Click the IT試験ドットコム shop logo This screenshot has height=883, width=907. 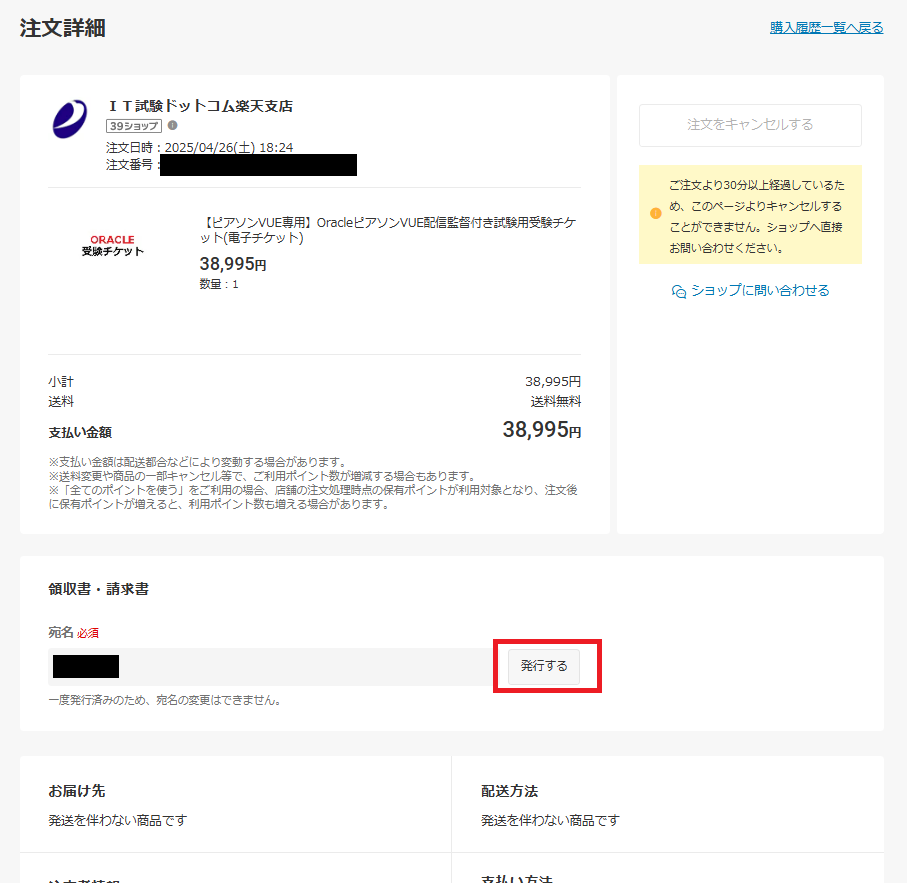(70, 119)
